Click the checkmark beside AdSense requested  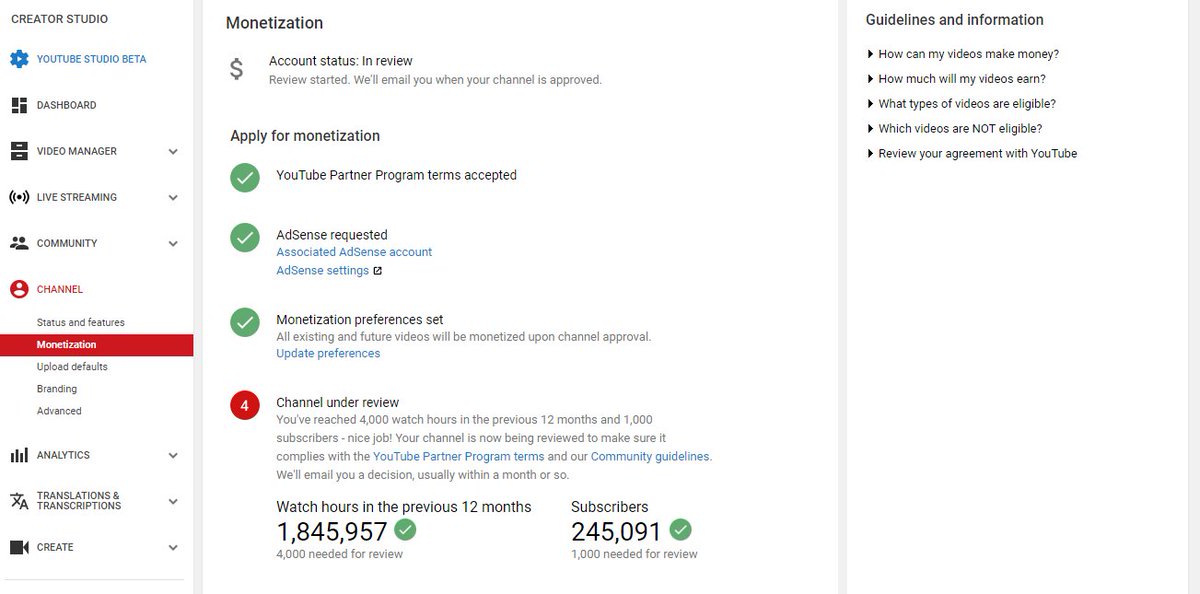pos(245,237)
